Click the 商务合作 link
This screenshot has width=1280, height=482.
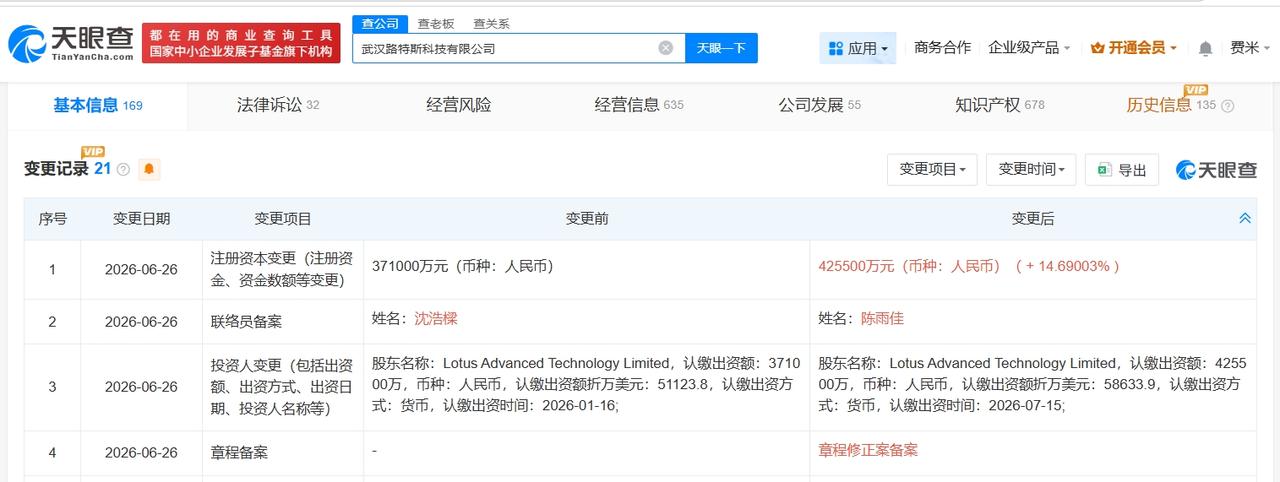click(x=942, y=48)
